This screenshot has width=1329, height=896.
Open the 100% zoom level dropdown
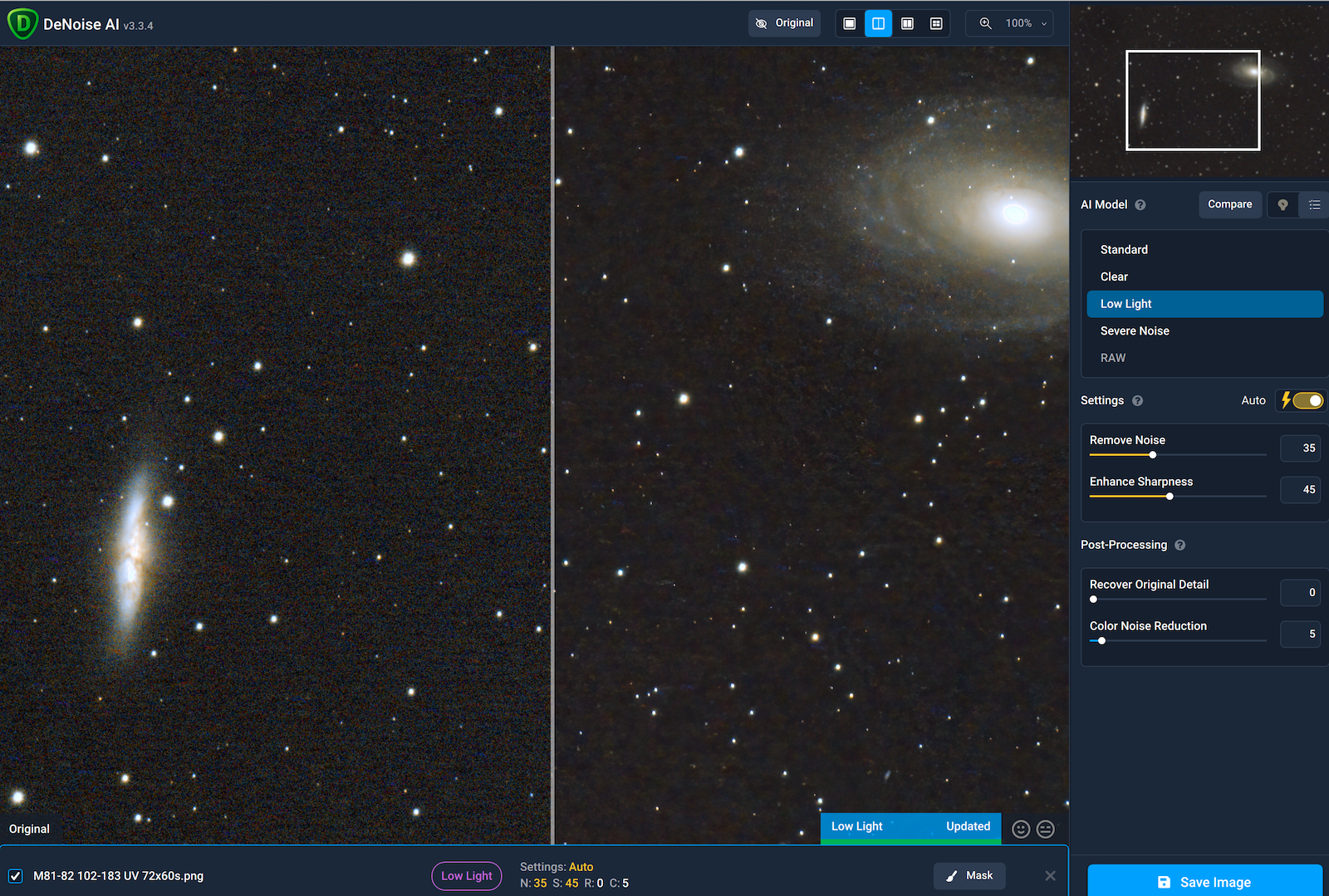pyautogui.click(x=1009, y=23)
